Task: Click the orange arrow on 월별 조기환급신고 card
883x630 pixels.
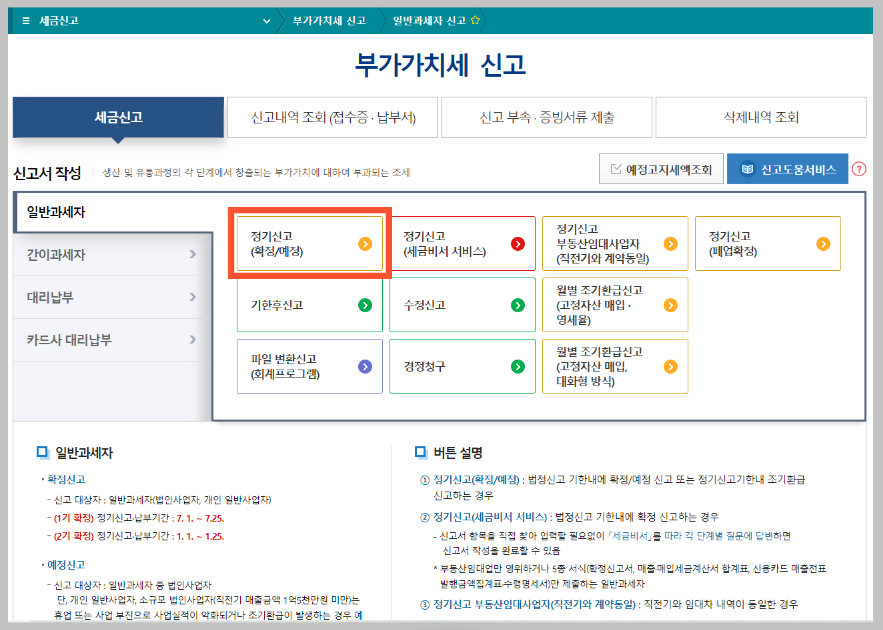Action: tap(671, 305)
